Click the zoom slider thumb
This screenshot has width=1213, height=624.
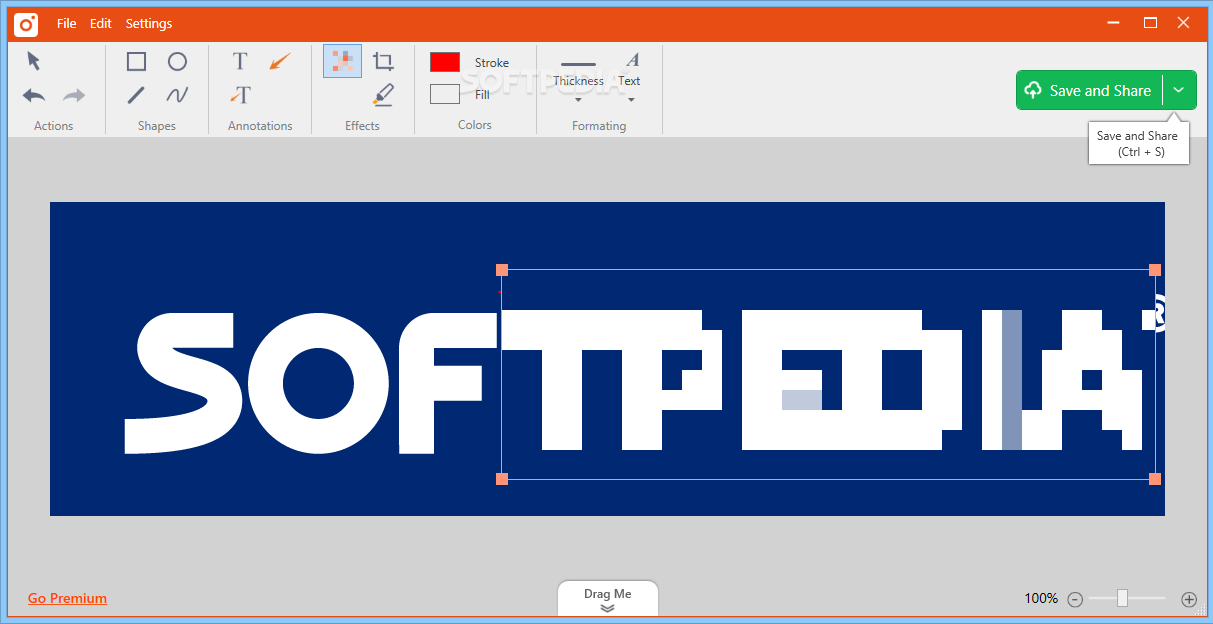click(1122, 598)
